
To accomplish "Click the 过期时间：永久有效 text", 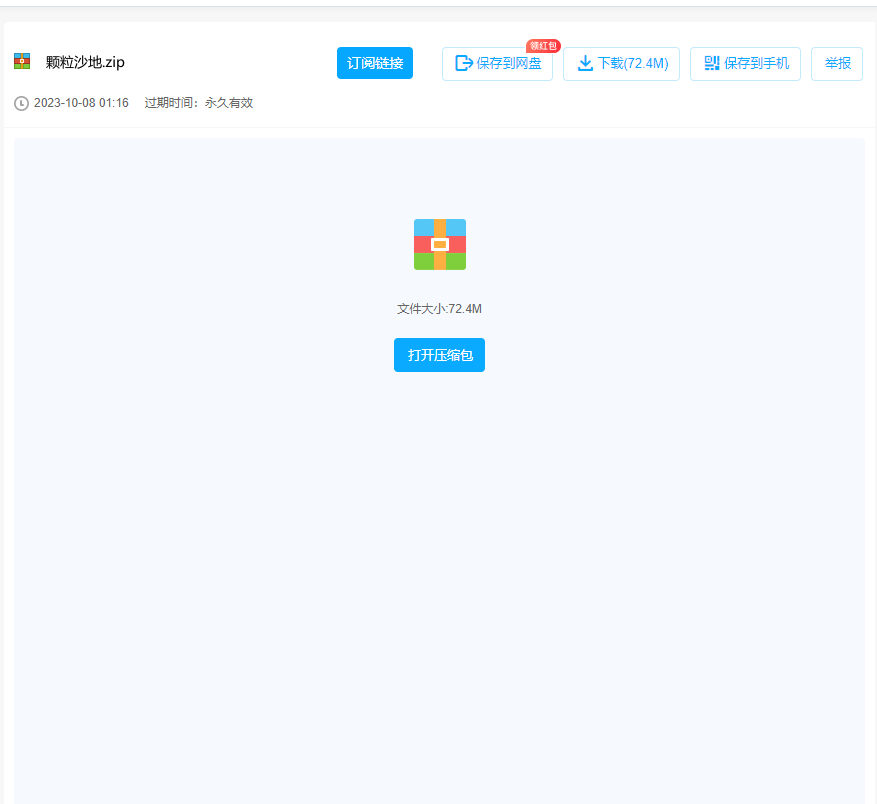I will tap(199, 103).
